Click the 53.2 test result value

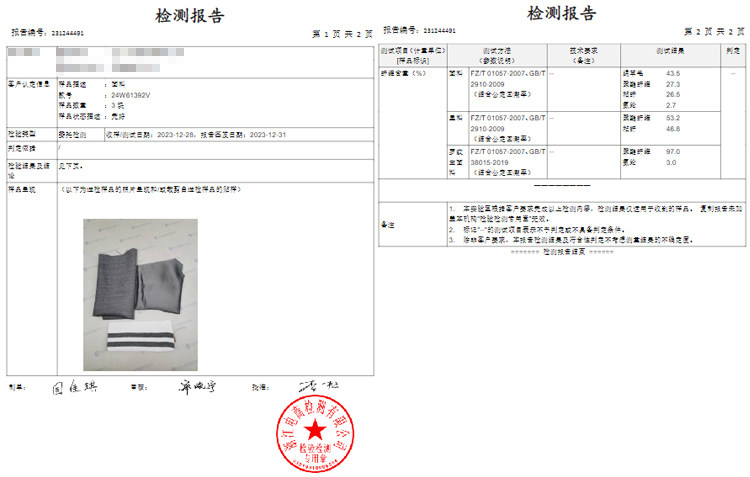[x=672, y=118]
